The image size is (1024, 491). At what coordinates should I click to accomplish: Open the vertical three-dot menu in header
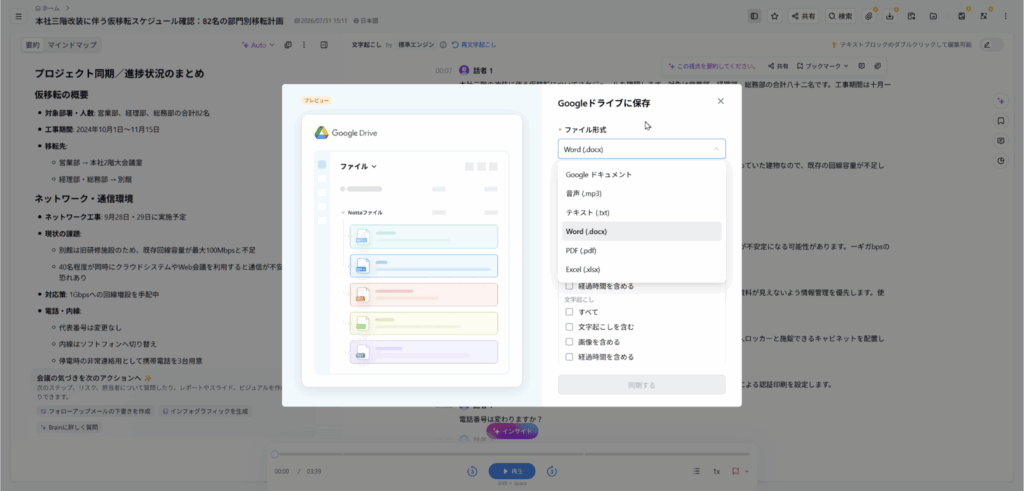pyautogui.click(x=1005, y=16)
